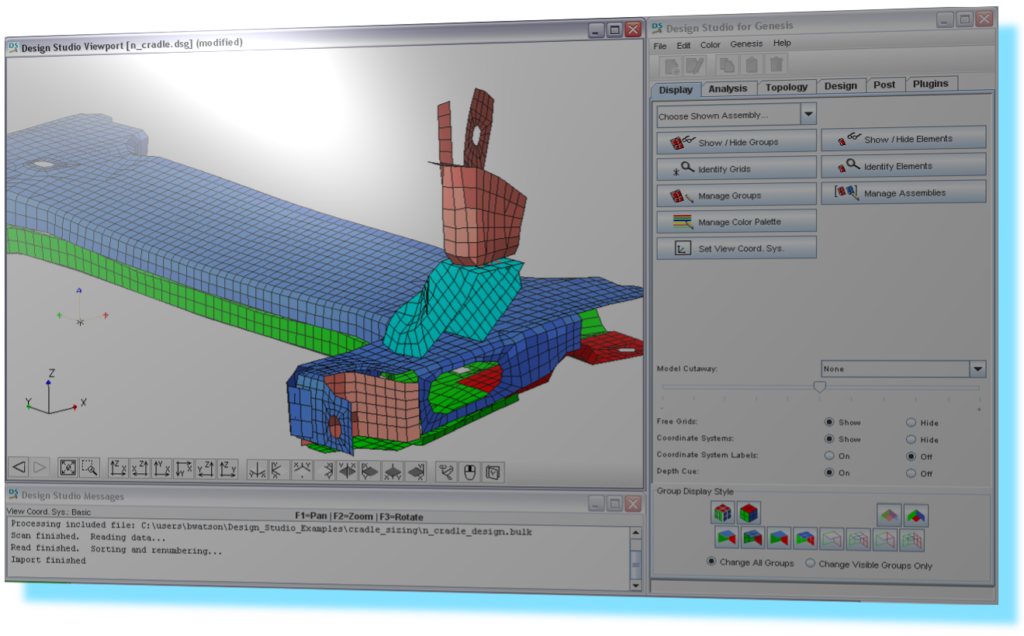Click the copy icon in Design Studio toolbar
1024x636 pixels.
click(726, 65)
